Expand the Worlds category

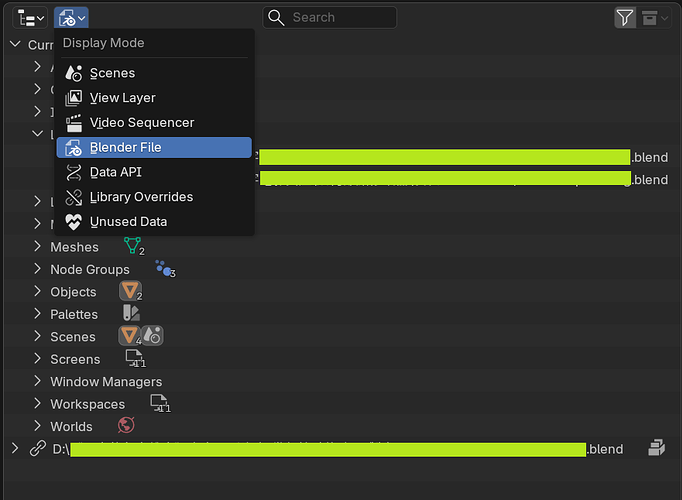point(37,426)
